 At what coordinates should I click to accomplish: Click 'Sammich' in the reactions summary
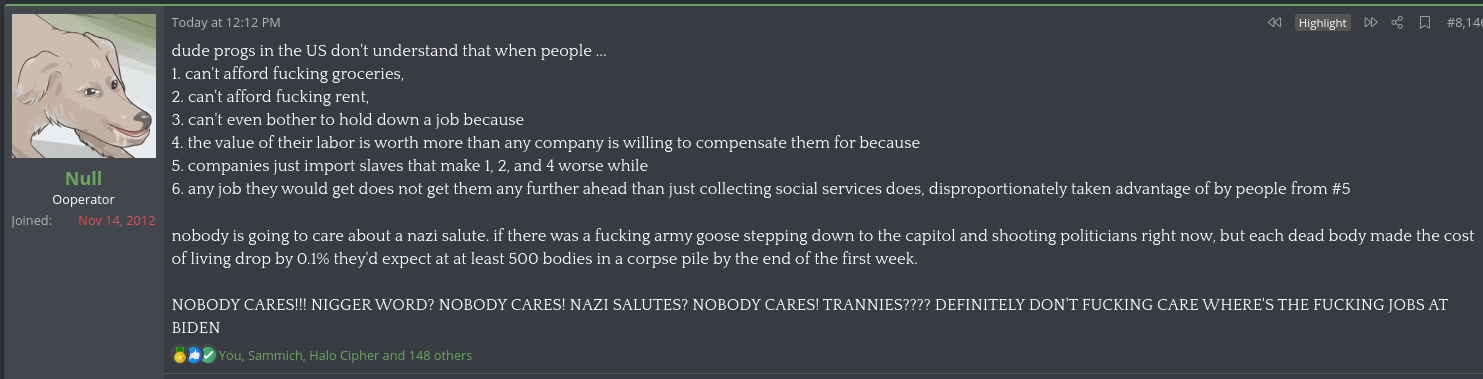tap(275, 355)
